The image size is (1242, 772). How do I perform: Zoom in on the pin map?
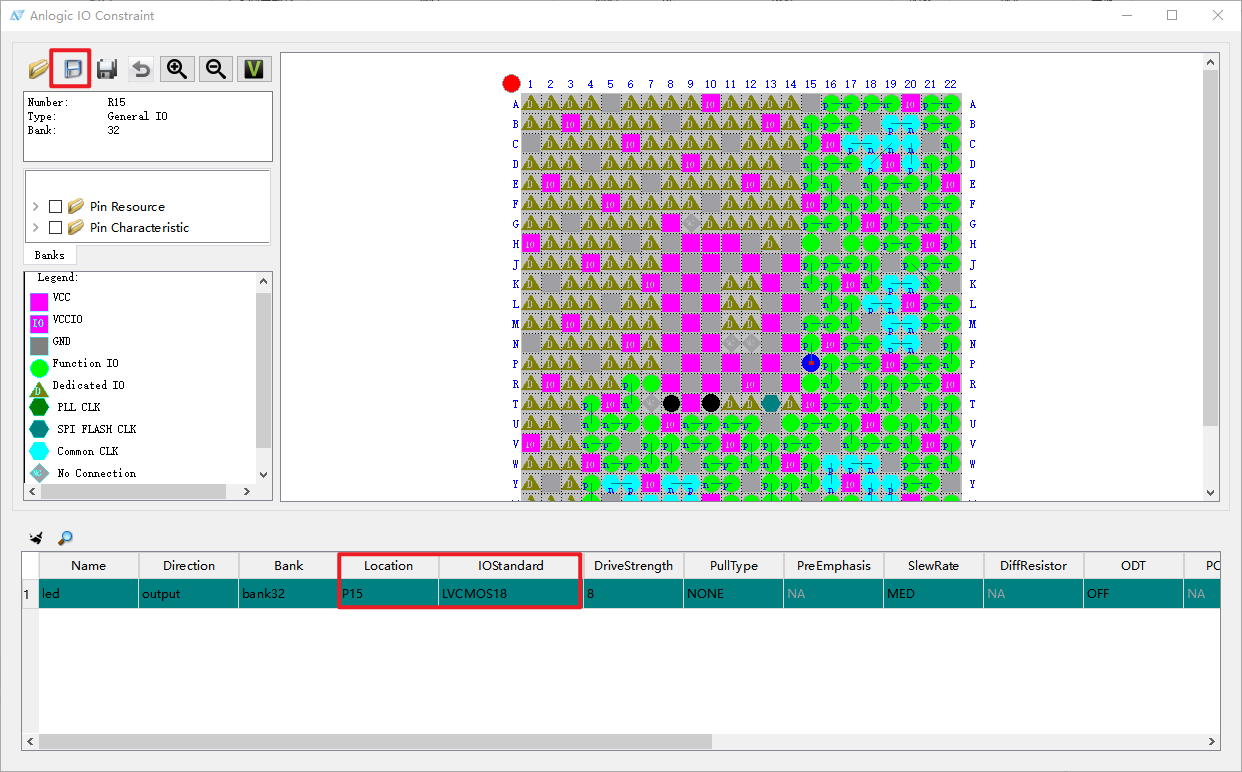(177, 68)
